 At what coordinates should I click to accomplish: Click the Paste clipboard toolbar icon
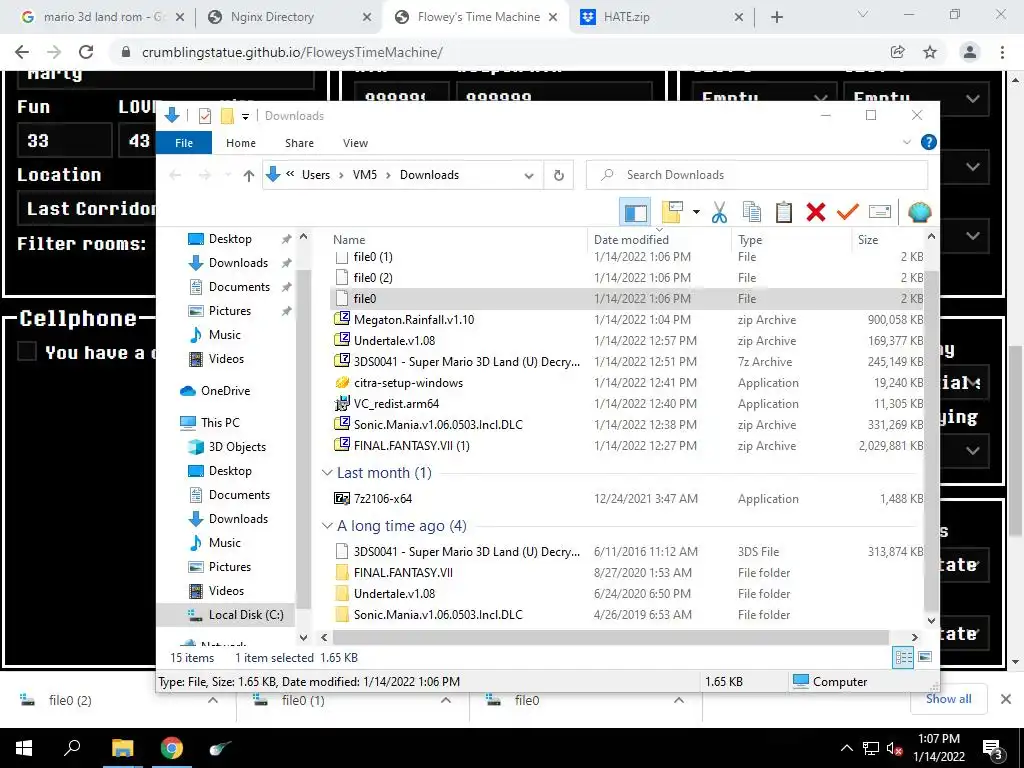[784, 212]
